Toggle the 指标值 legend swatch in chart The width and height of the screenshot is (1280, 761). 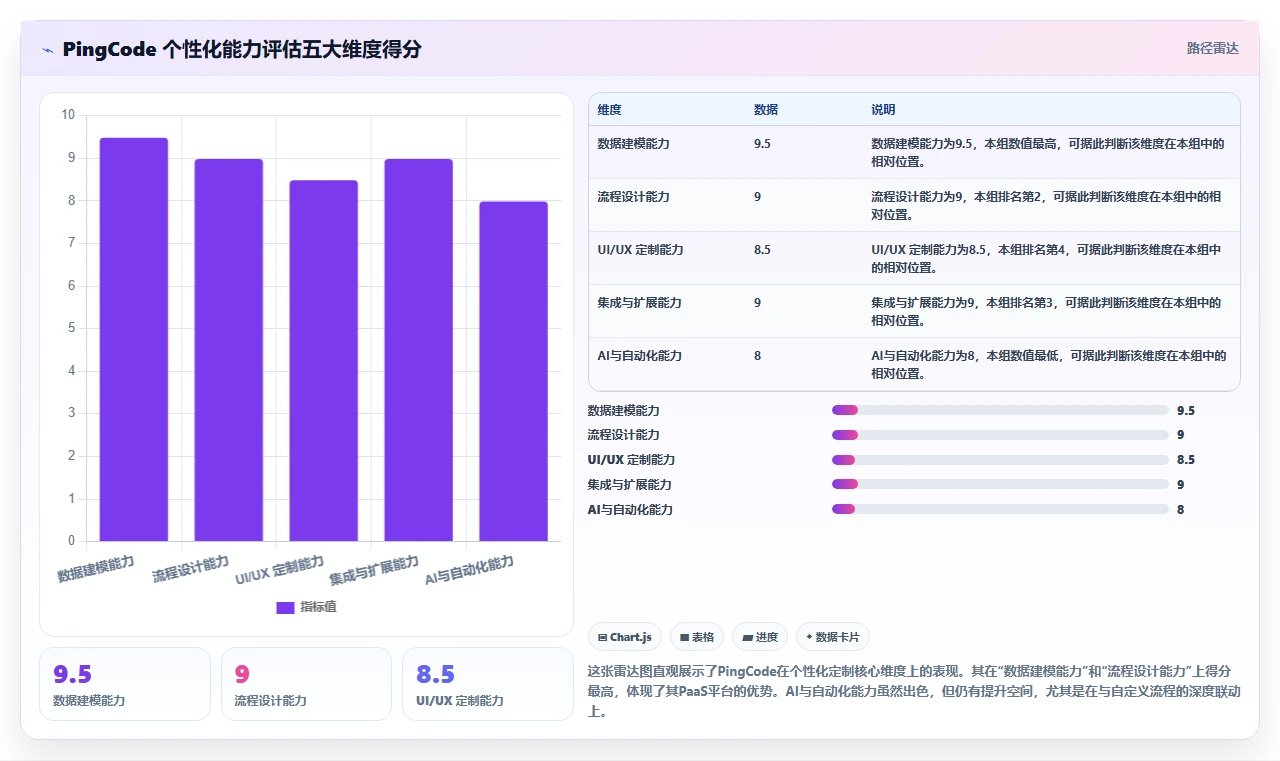pyautogui.click(x=285, y=607)
